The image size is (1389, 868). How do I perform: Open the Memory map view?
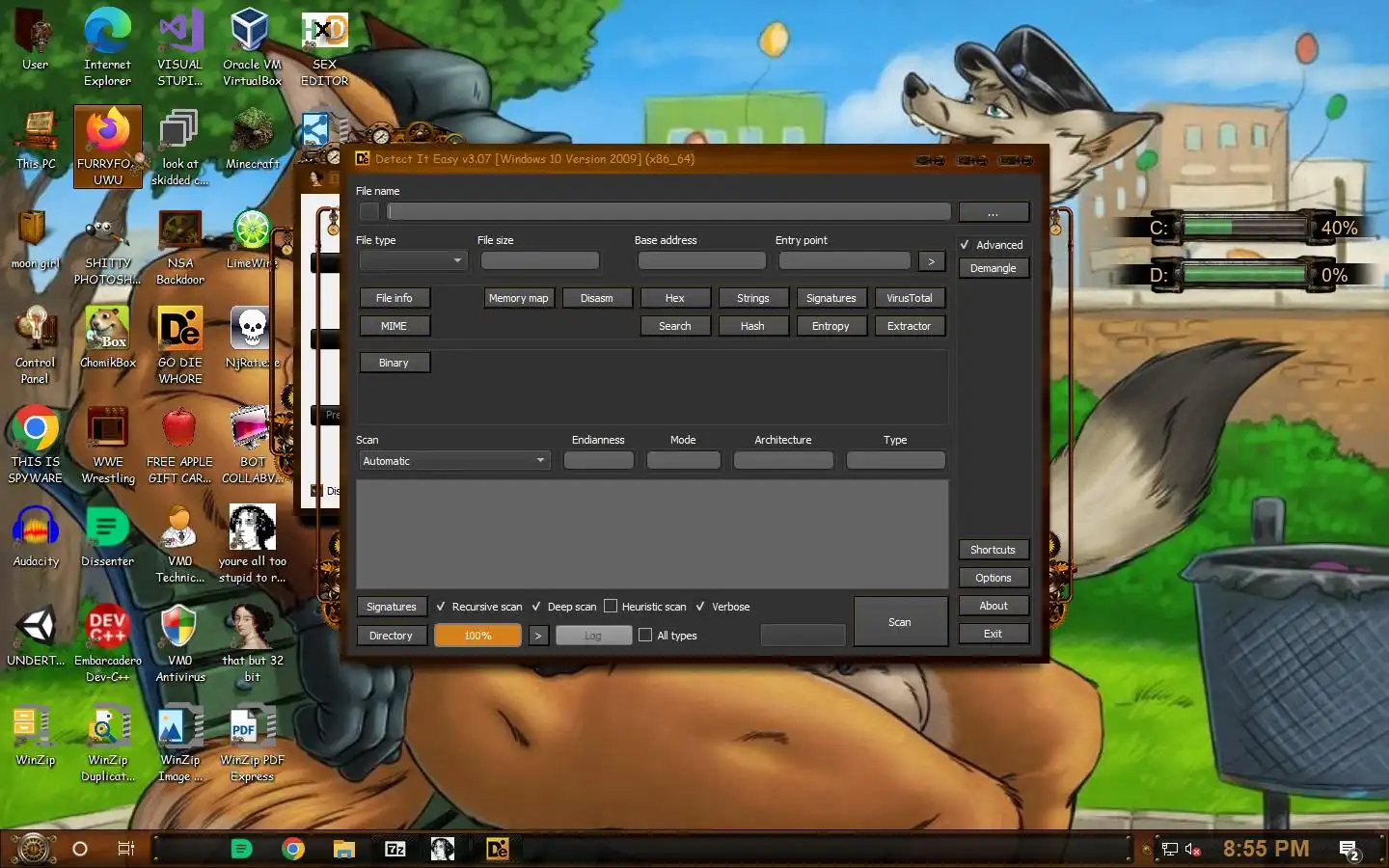[519, 298]
